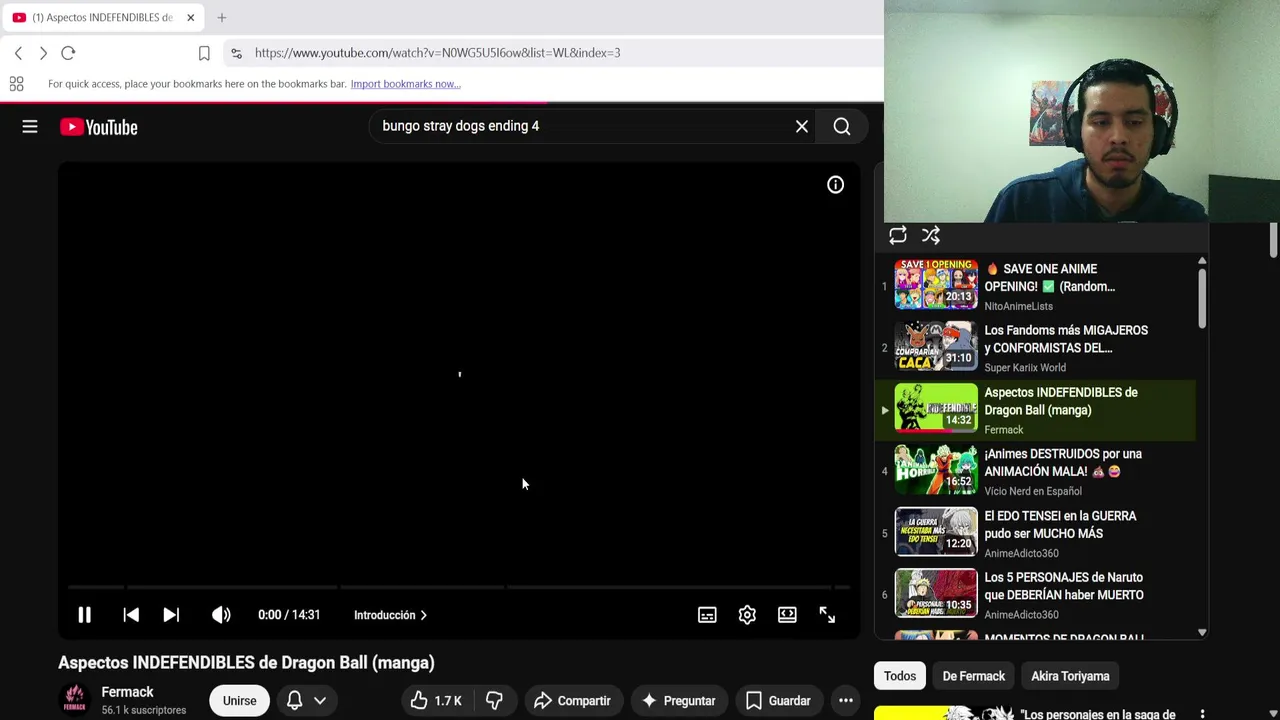This screenshot has height=720, width=1280.
Task: Reload the current page
Action: [68, 53]
